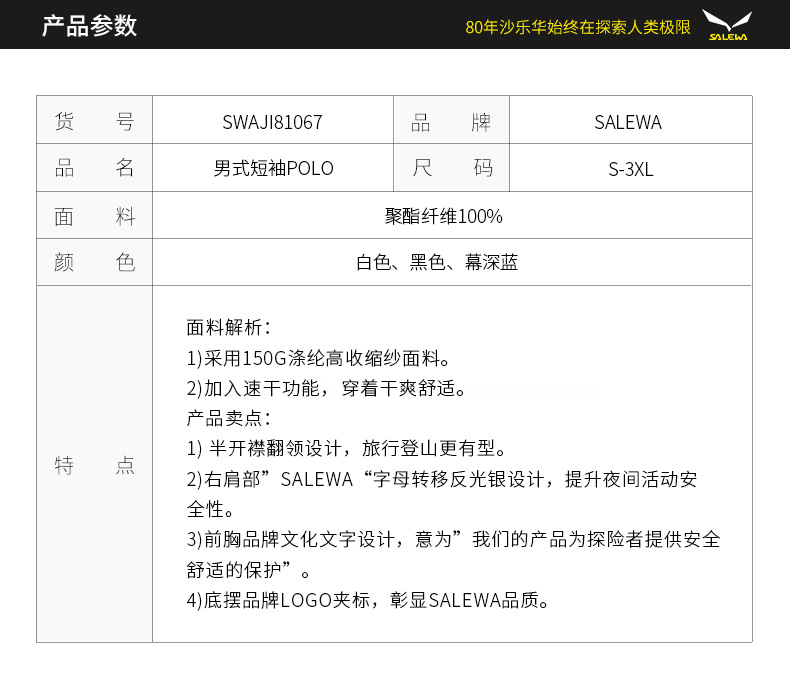The height and width of the screenshot is (685, 790).
Task: Select line about 右肩部 SALEWA 字母转移反光银设计
Action: coord(442,479)
